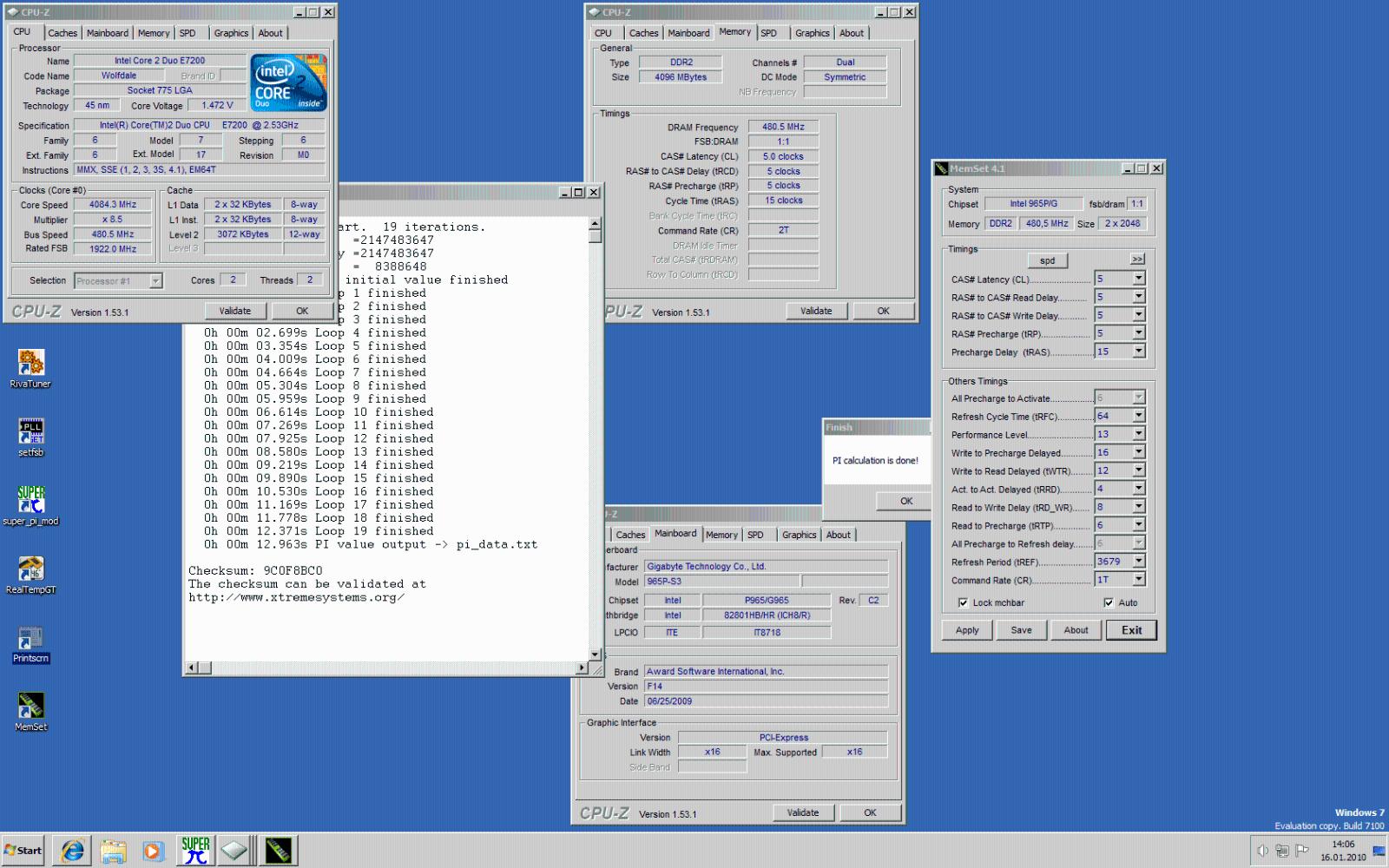This screenshot has height=868, width=1389.
Task: Click Save in MemSet
Action: 1022,630
